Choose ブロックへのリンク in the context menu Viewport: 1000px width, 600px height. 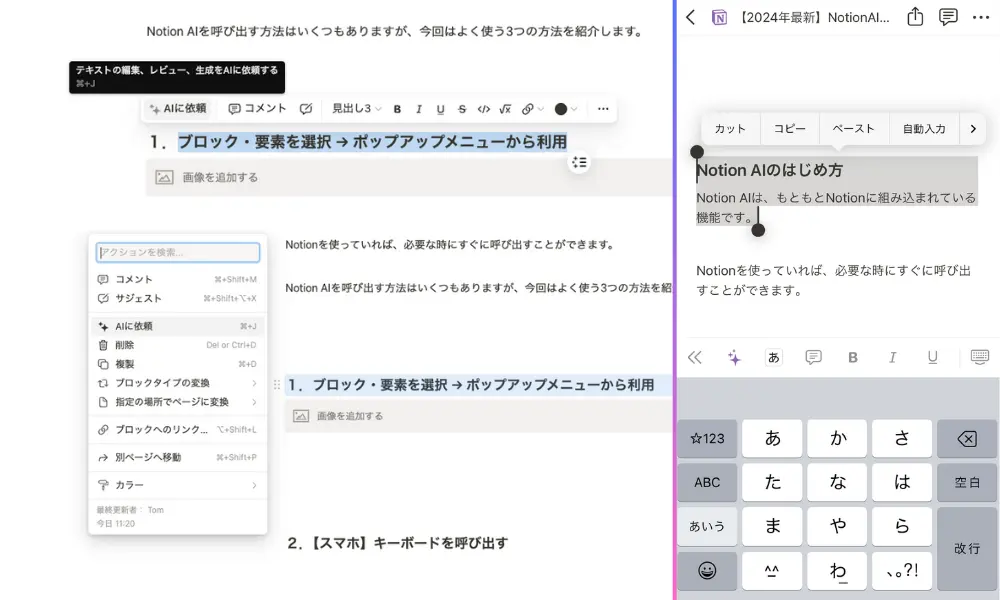177,430
